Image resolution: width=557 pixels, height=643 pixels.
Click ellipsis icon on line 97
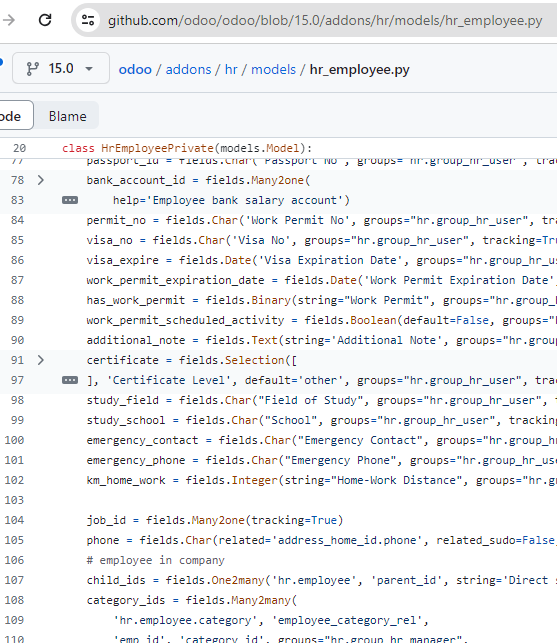pyautogui.click(x=70, y=380)
